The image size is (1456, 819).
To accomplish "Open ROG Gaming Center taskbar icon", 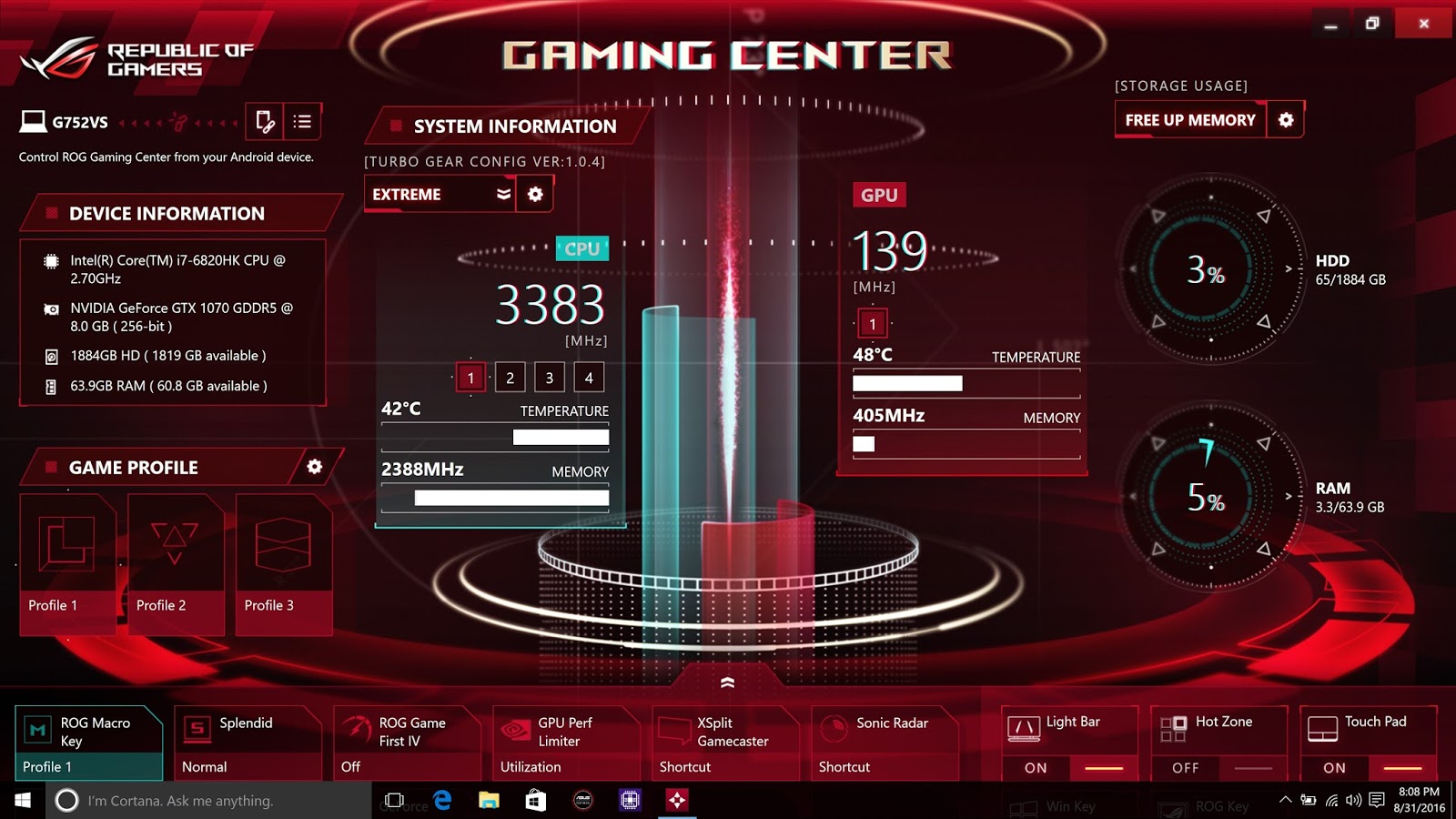I will click(x=676, y=800).
